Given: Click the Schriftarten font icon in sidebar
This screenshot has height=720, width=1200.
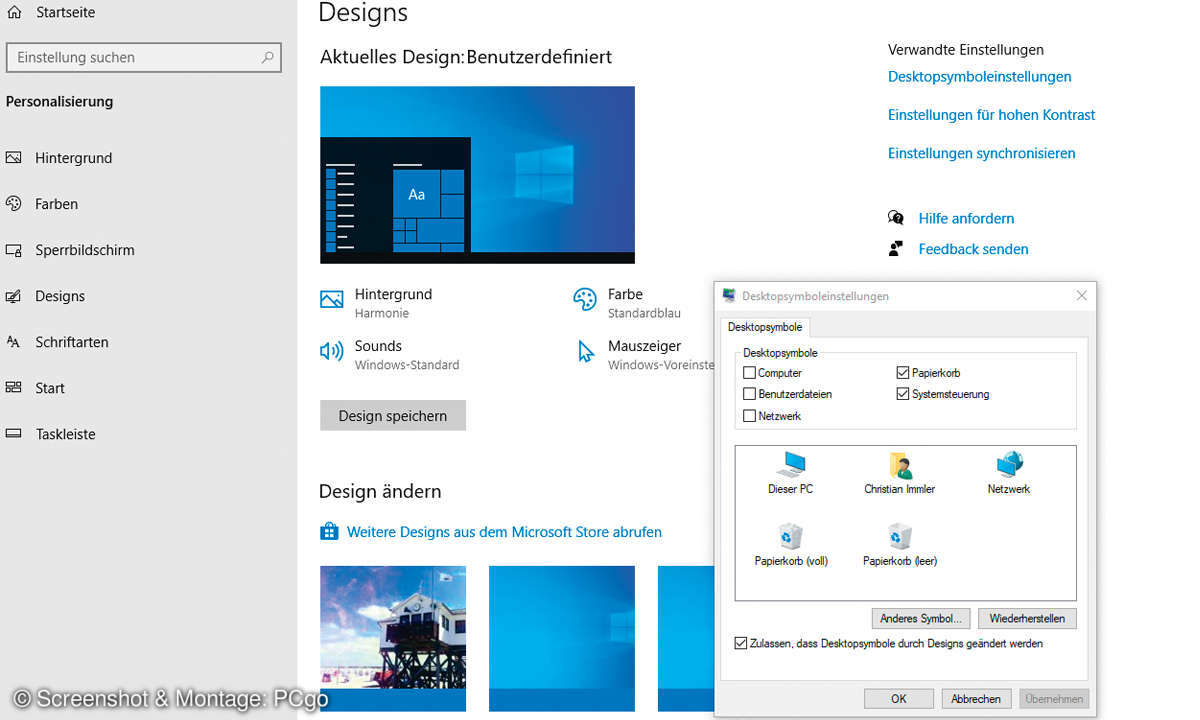Looking at the screenshot, I should click(14, 342).
